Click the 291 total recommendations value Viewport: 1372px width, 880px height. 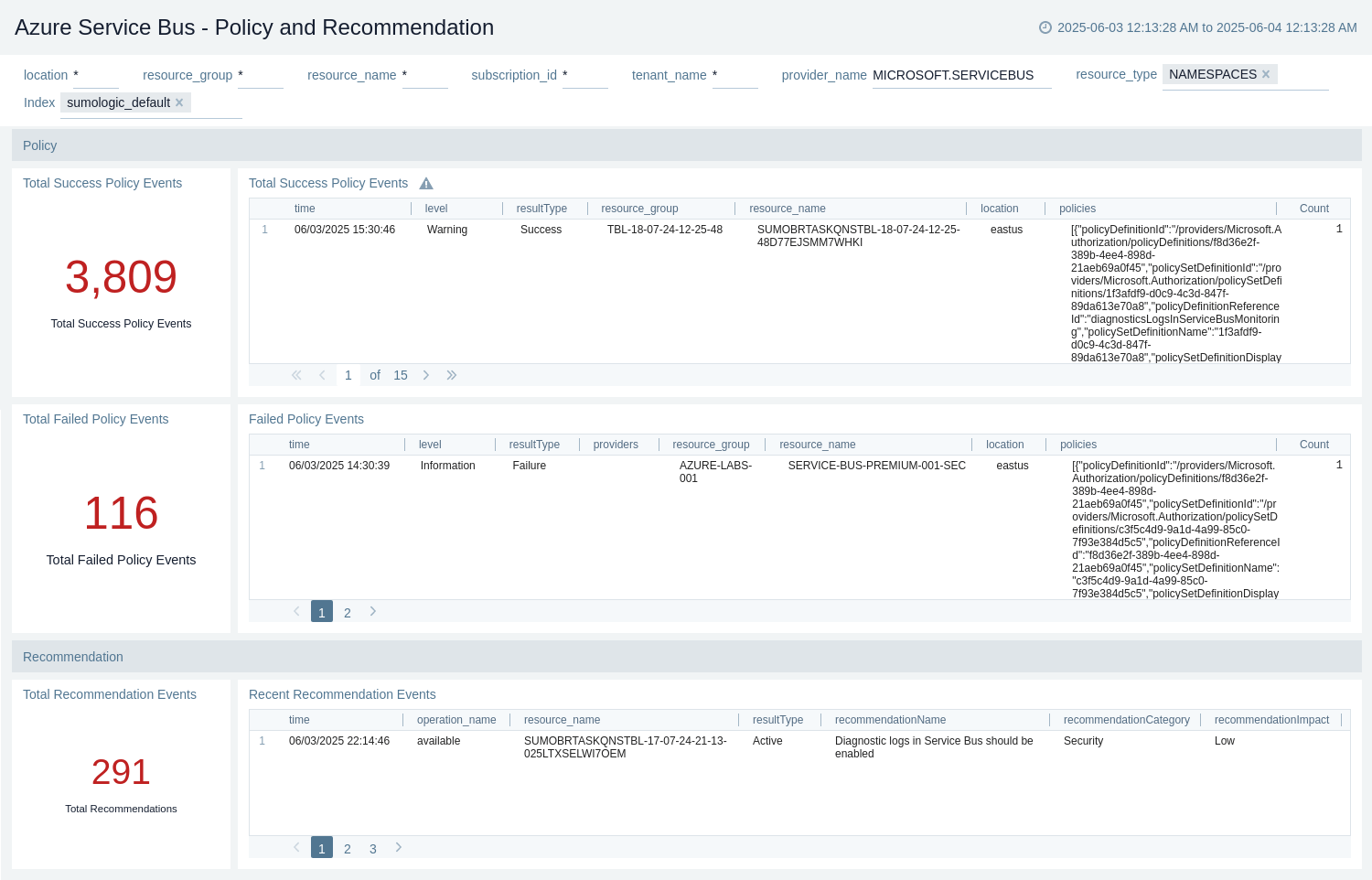point(121,773)
